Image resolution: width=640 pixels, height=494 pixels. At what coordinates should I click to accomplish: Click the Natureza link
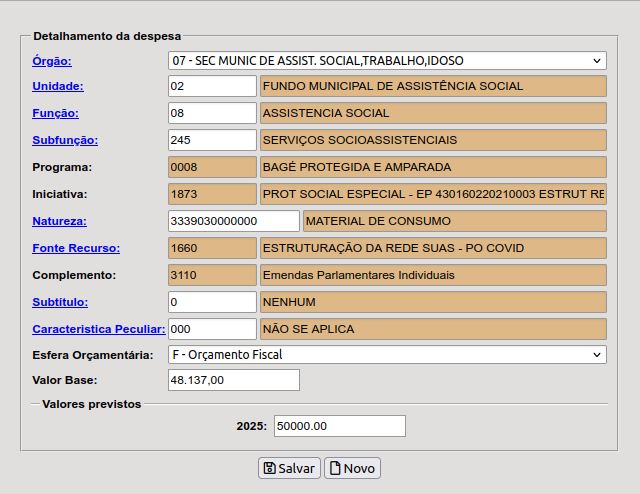tap(59, 220)
